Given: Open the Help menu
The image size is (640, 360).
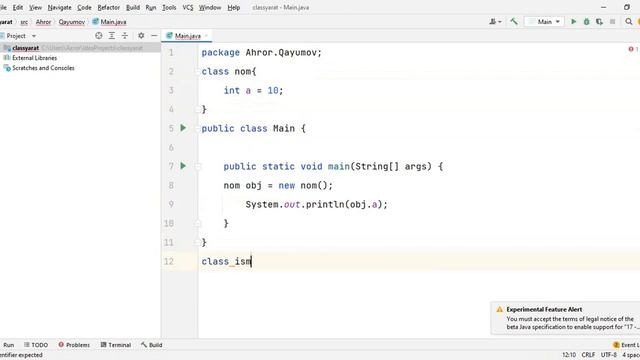Looking at the screenshot, I should (x=233, y=7).
